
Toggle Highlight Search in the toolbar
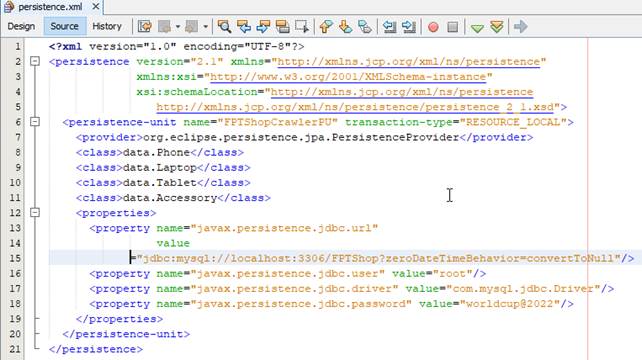tap(283, 27)
